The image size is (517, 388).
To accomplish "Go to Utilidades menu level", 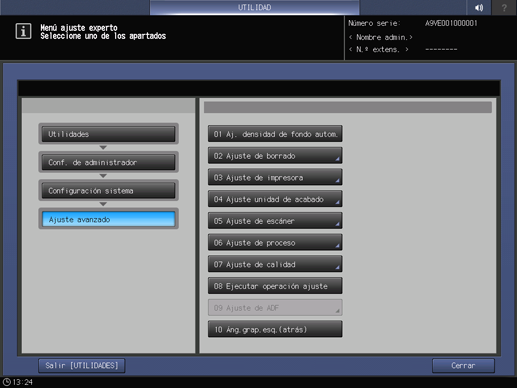I will (108, 134).
